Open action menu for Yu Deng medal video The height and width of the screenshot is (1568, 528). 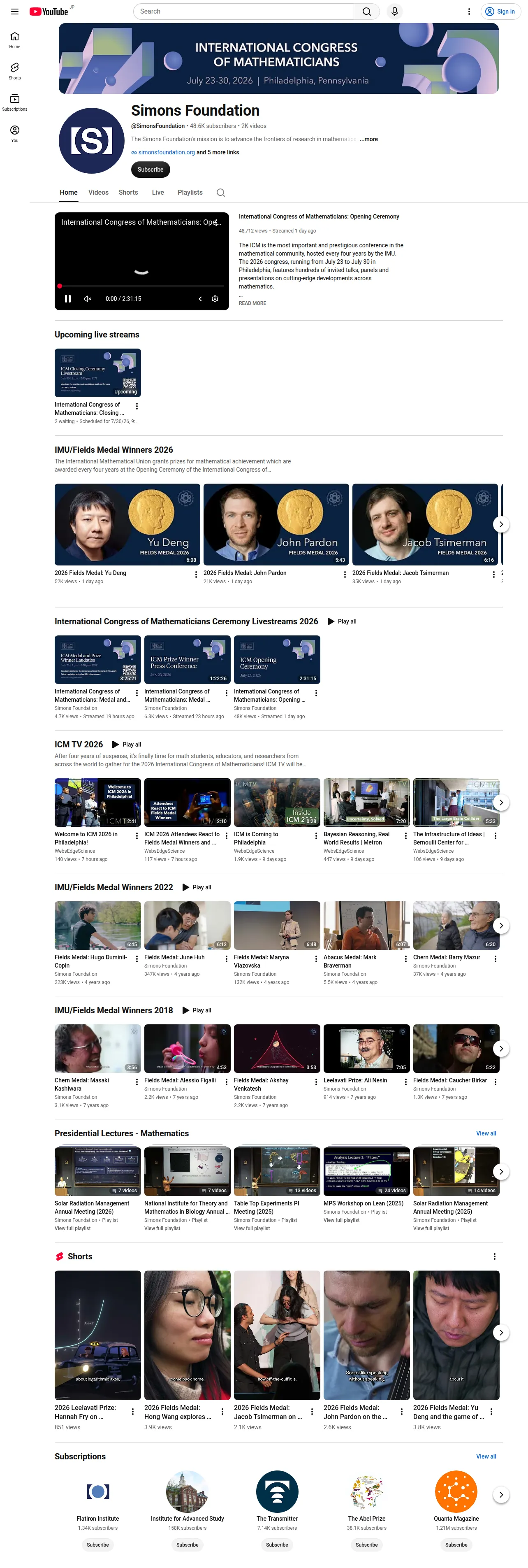196,575
